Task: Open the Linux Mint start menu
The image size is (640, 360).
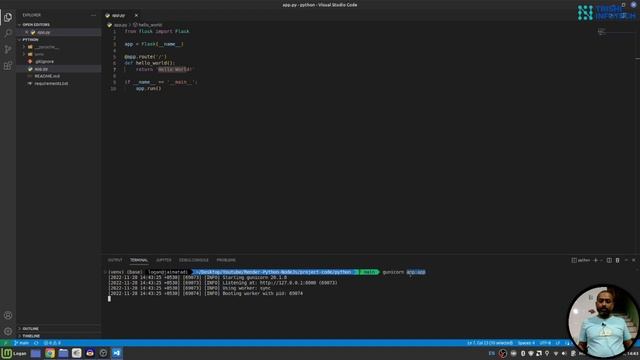Action: click(x=14, y=353)
